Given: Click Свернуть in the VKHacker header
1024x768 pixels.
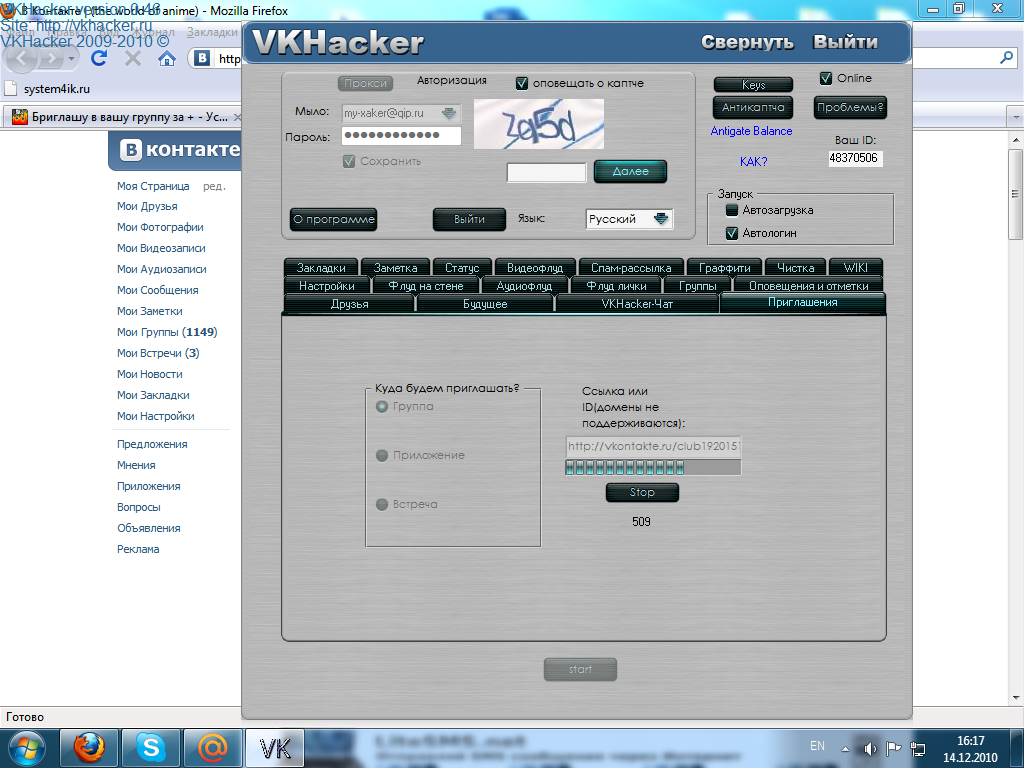Looking at the screenshot, I should [x=748, y=42].
